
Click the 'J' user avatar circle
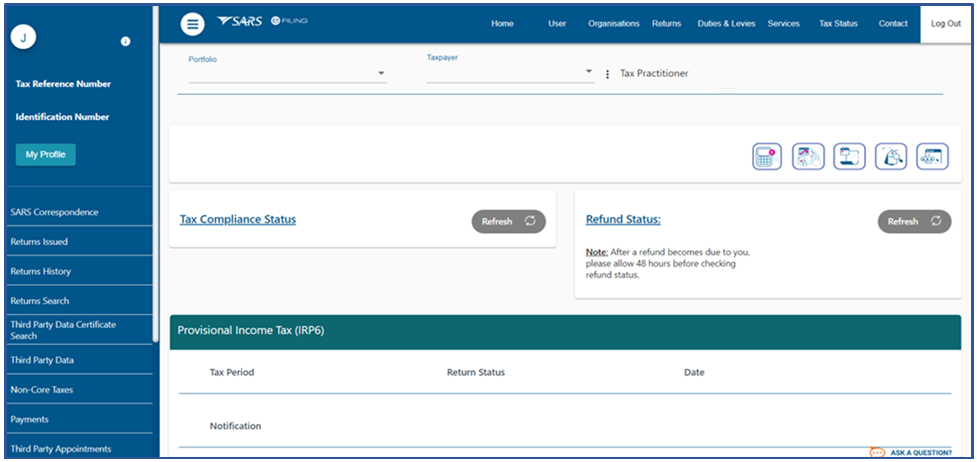point(23,38)
